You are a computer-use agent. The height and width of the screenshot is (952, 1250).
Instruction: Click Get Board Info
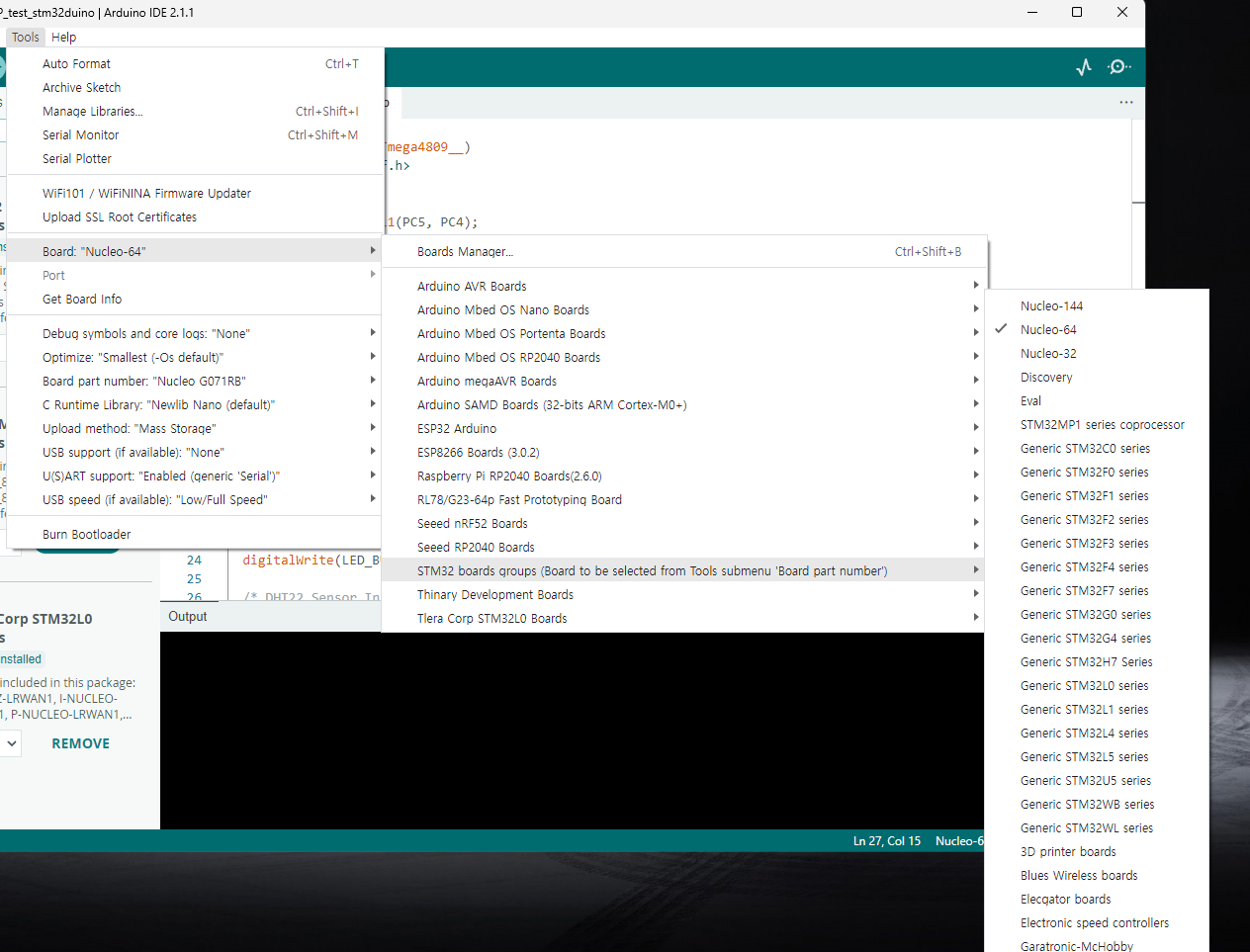(x=195, y=300)
